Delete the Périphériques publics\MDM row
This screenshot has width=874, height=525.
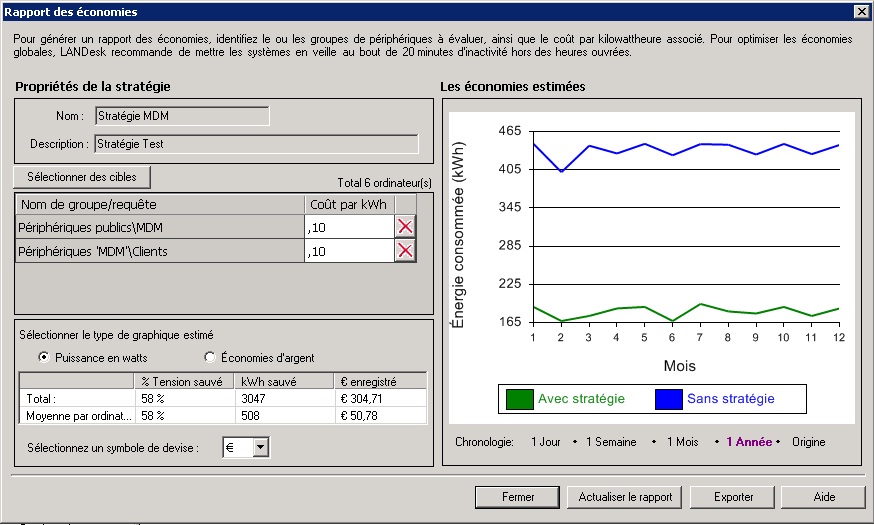[405, 227]
